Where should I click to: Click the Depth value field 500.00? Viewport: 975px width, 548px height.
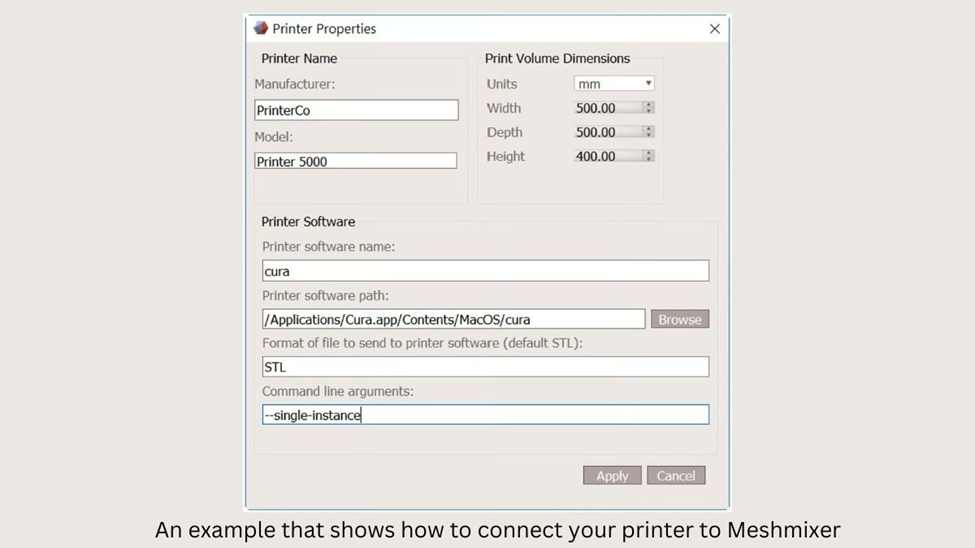point(608,132)
